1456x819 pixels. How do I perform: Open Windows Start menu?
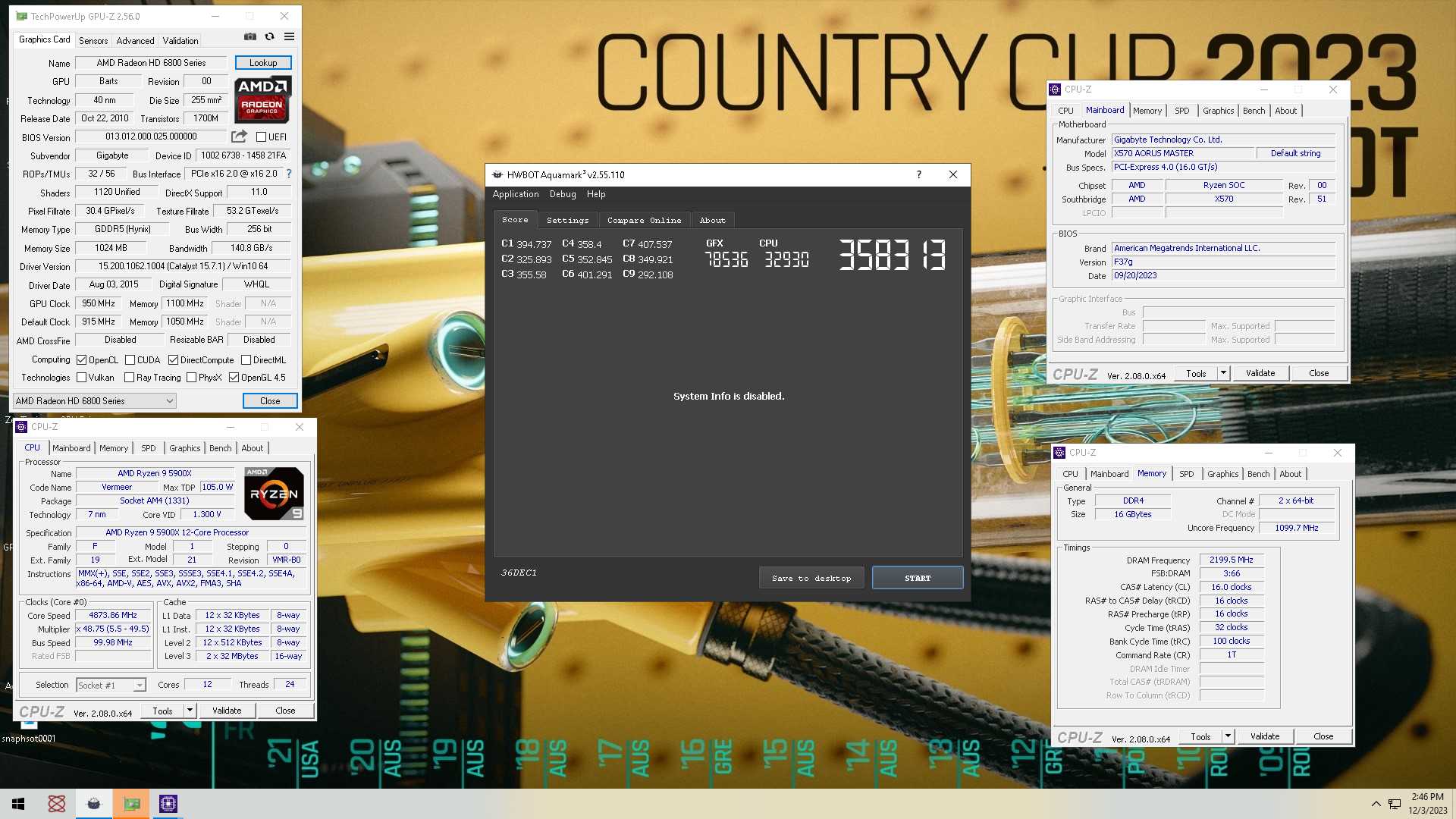click(x=18, y=804)
